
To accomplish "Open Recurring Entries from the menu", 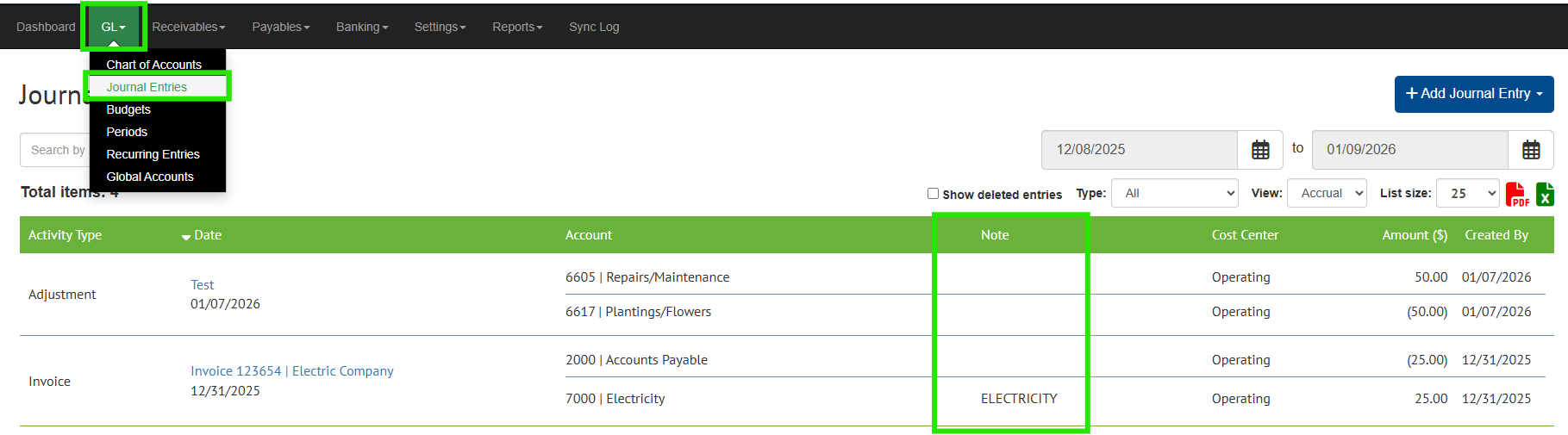I will (x=153, y=154).
